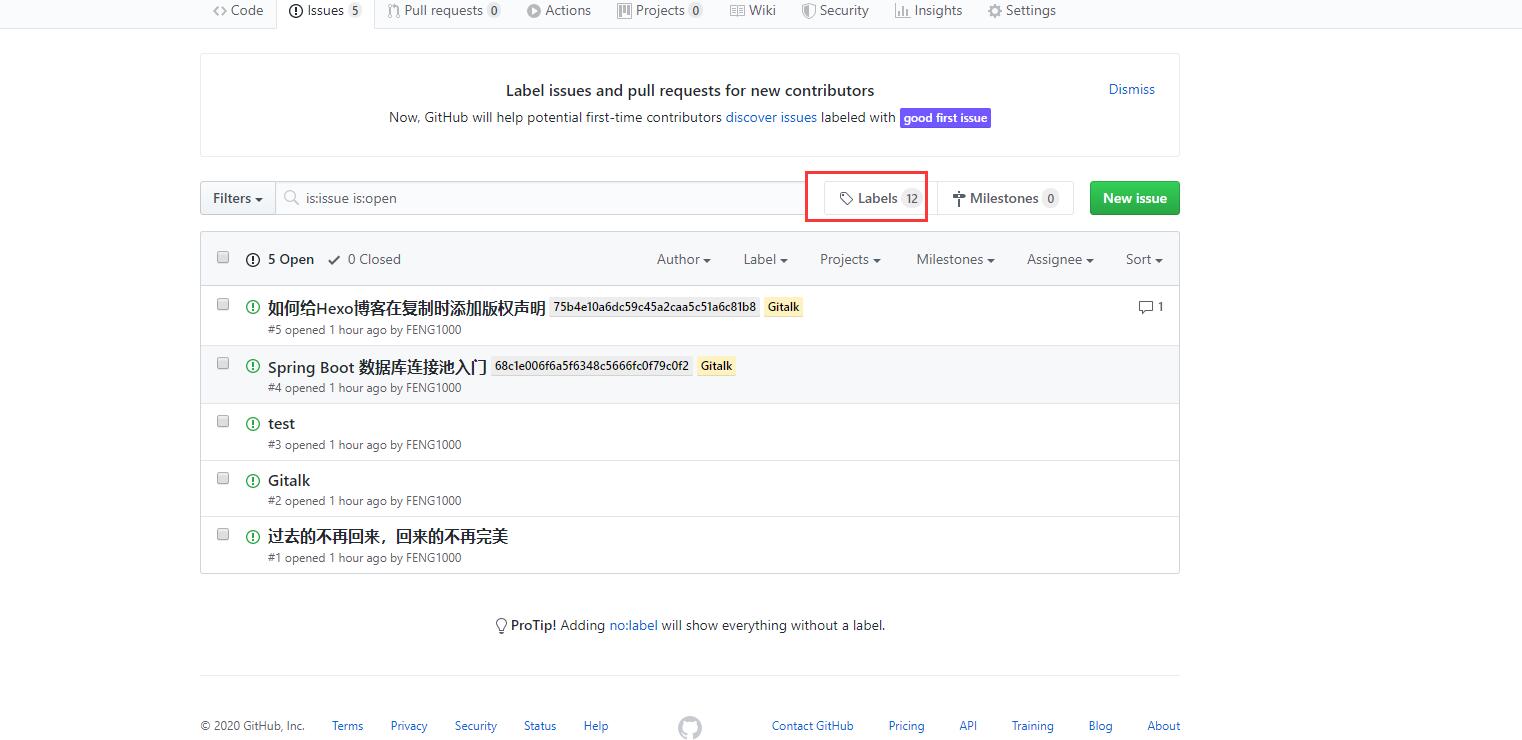The width and height of the screenshot is (1522, 740).
Task: Open the Filters dropdown
Action: tap(237, 198)
